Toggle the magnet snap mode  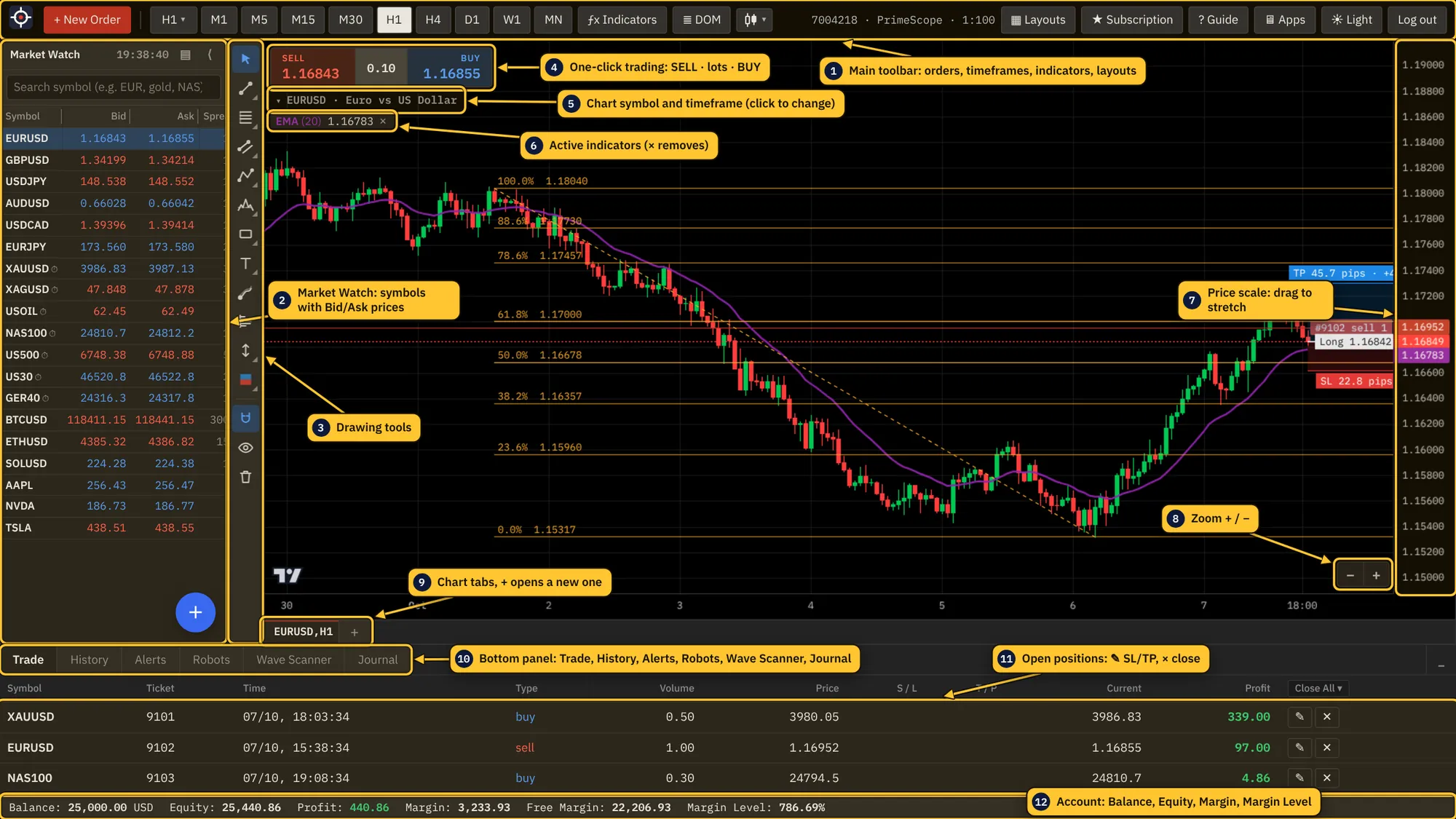point(245,418)
